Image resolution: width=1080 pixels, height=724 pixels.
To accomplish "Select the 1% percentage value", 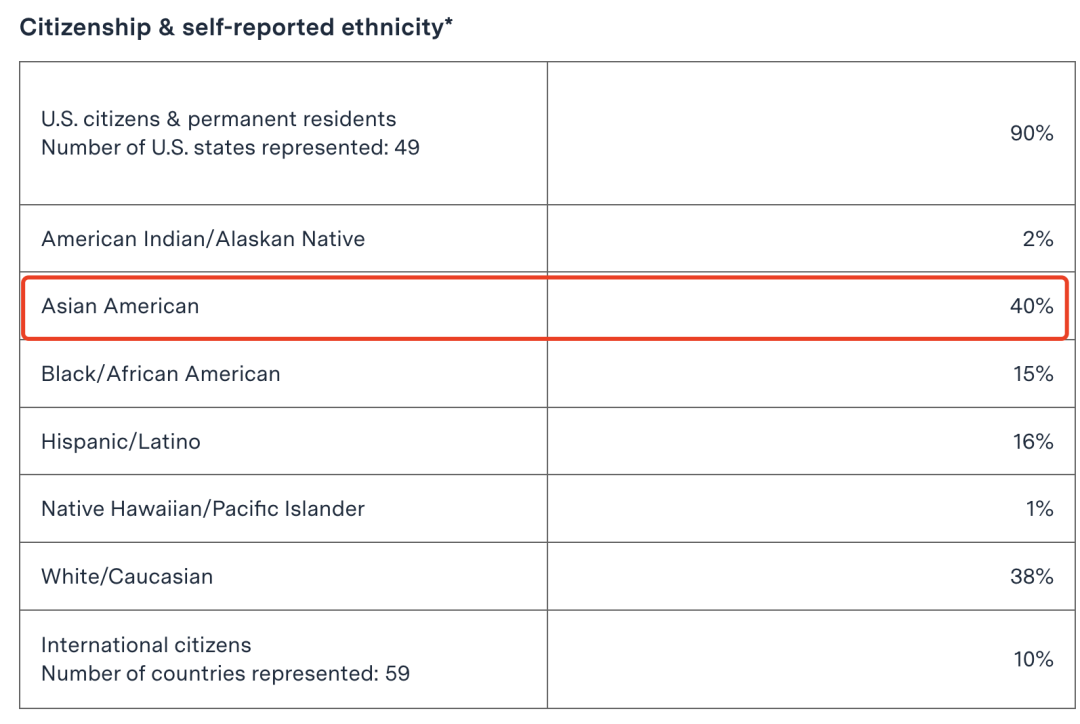I will tap(1039, 509).
